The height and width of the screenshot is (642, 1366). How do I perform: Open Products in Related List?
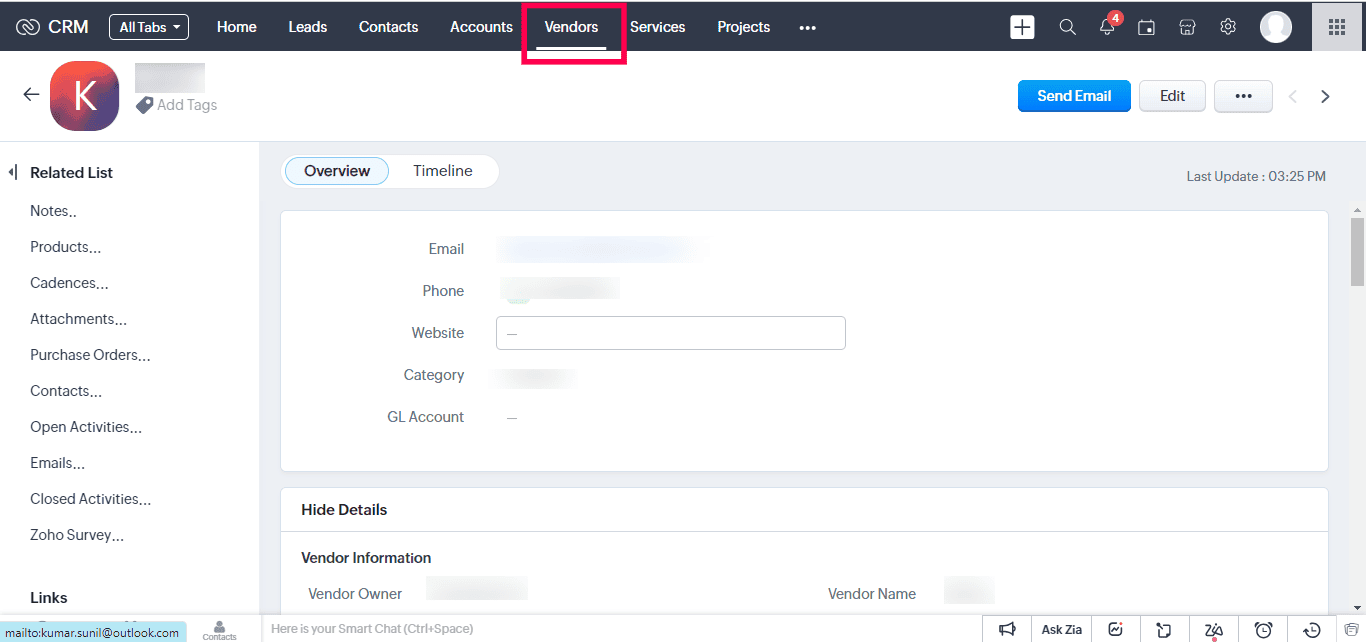[65, 247]
